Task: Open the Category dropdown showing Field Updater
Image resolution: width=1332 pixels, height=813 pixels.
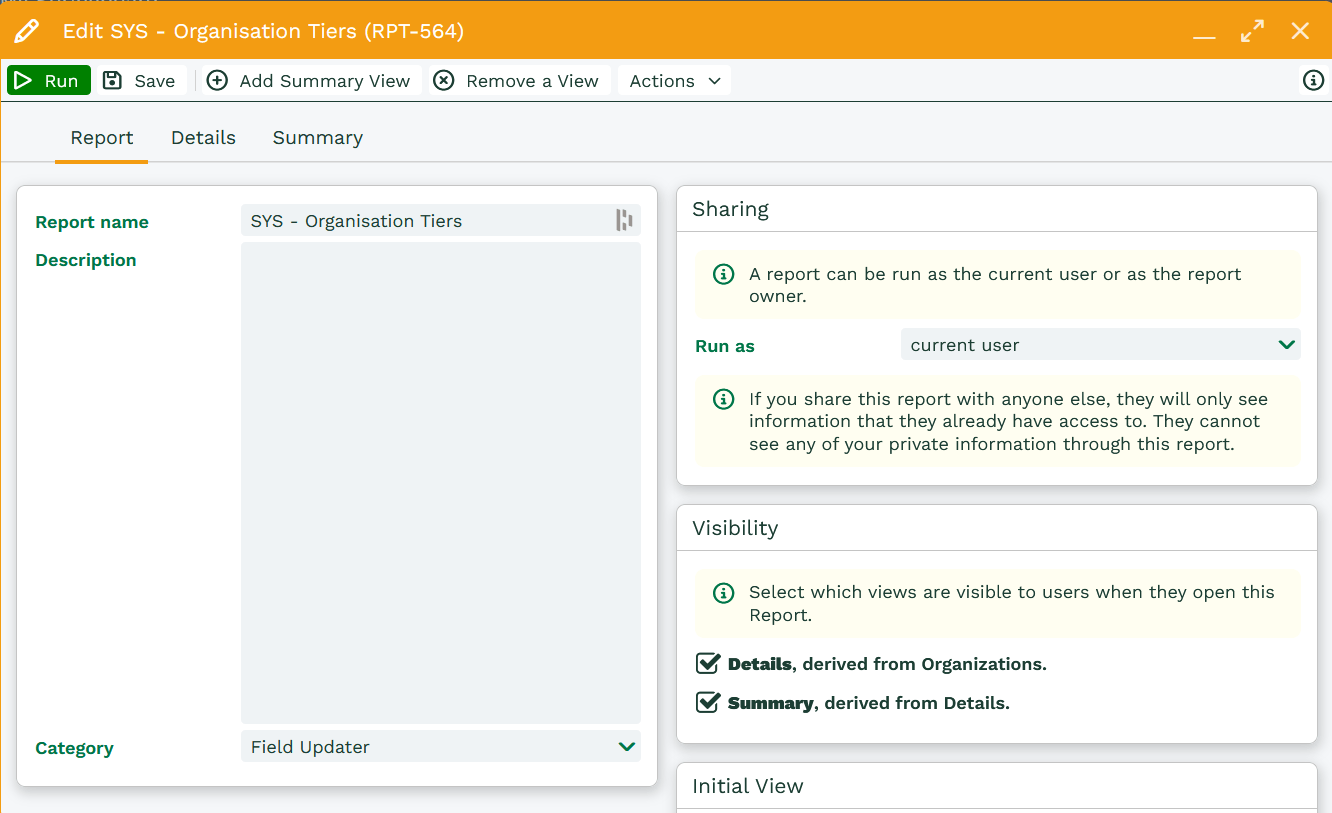Action: [440, 747]
